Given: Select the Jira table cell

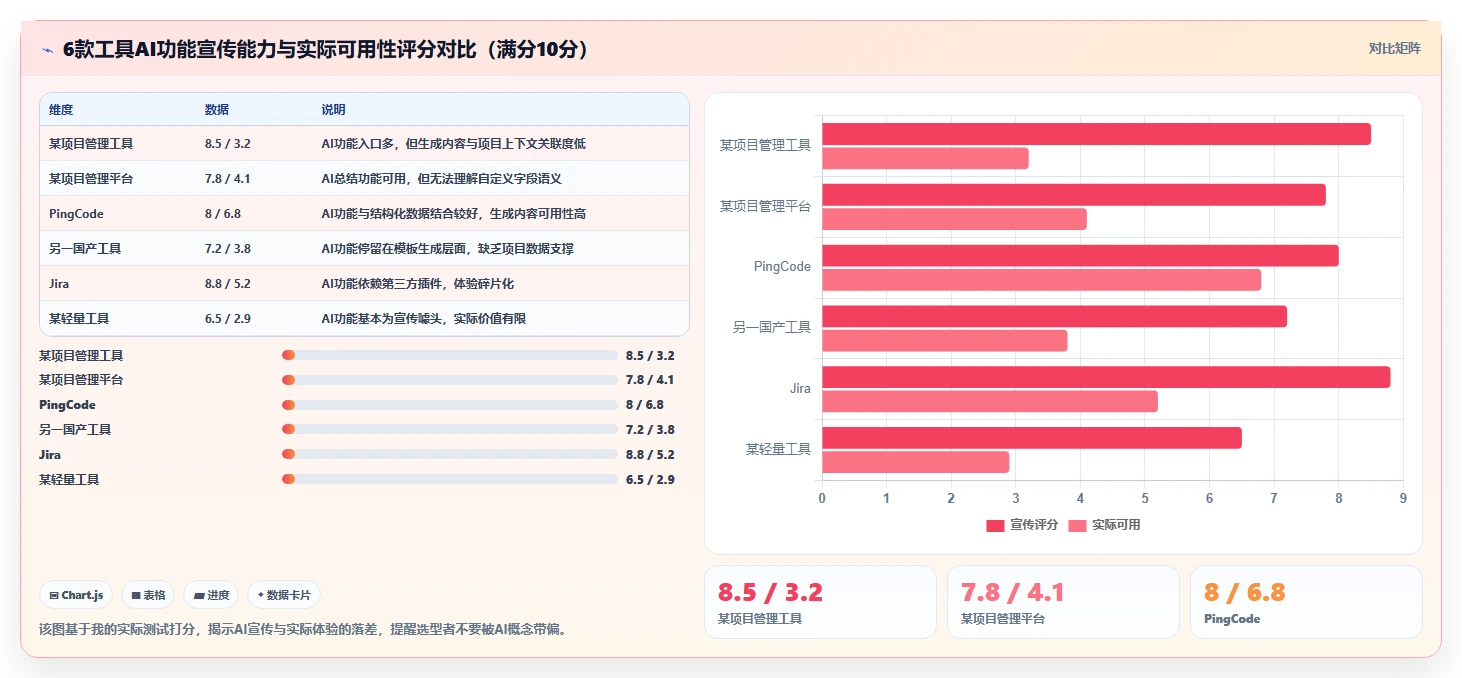Looking at the screenshot, I should [x=59, y=284].
